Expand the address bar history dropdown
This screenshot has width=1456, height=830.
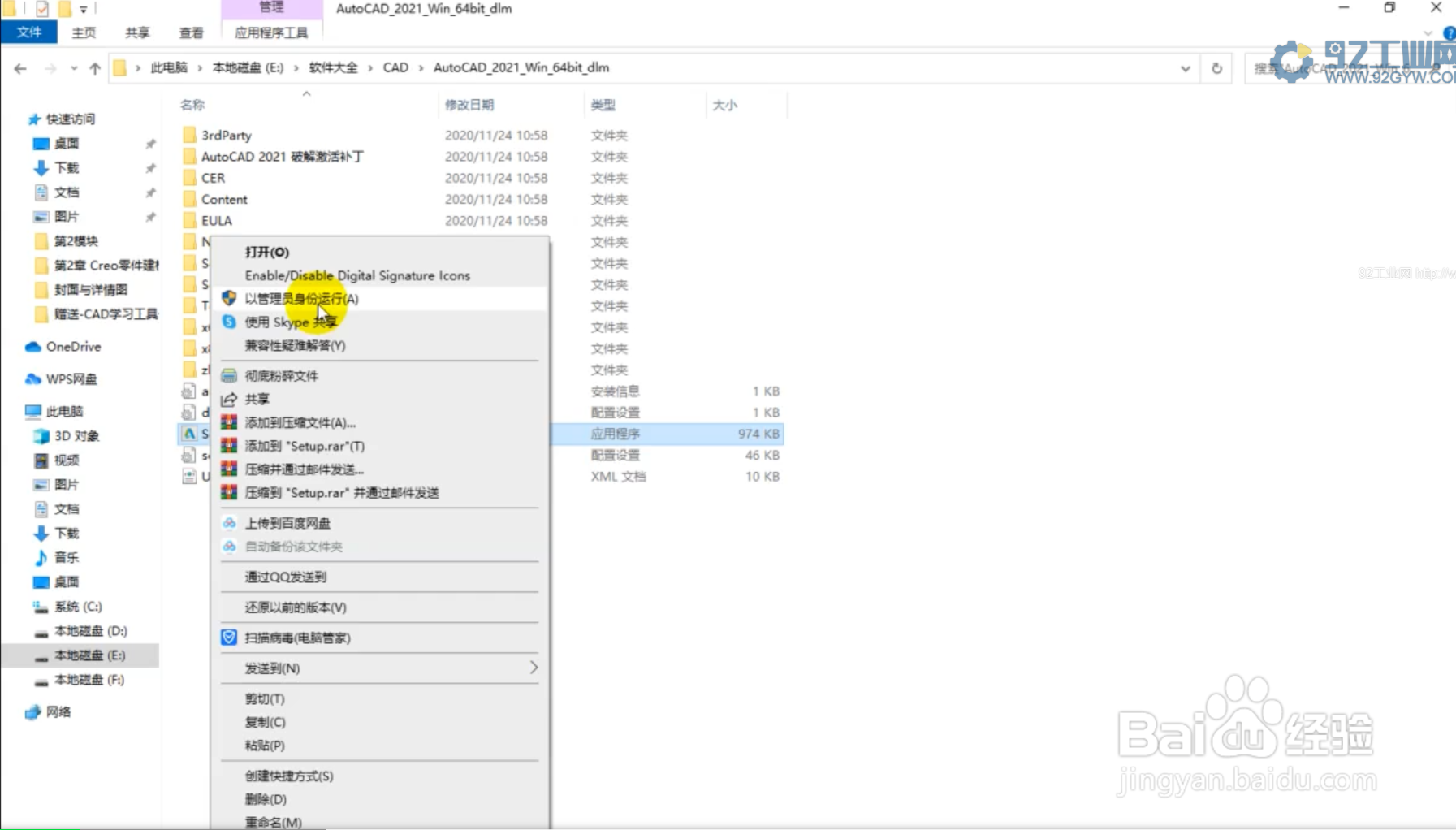pos(1186,68)
